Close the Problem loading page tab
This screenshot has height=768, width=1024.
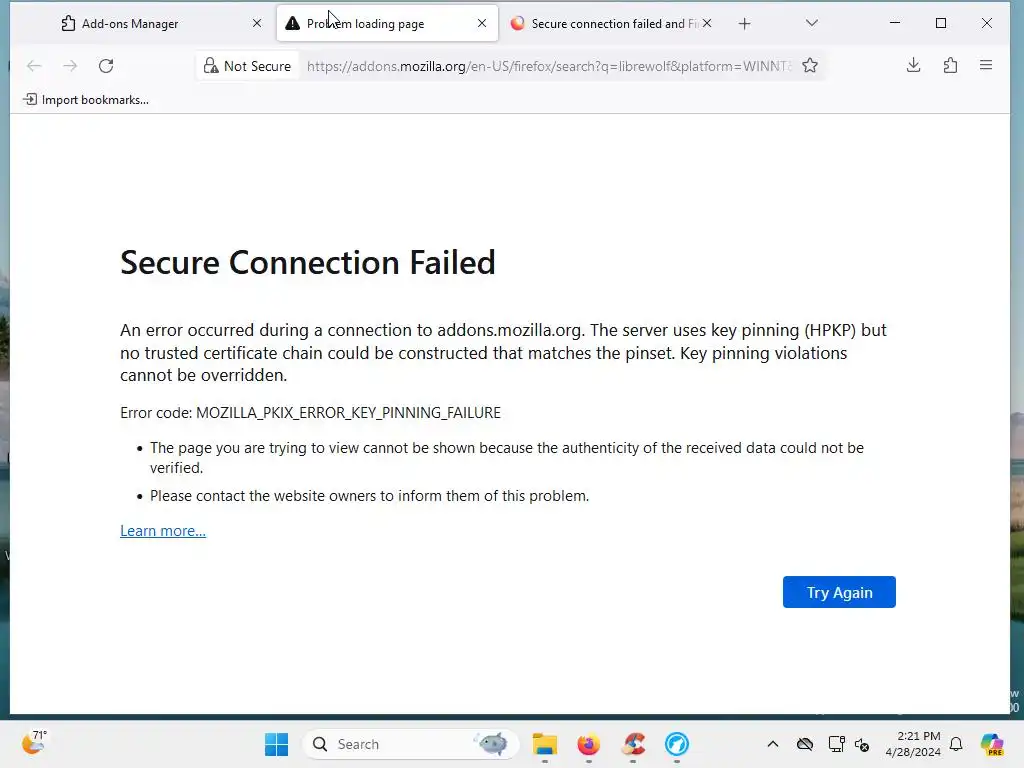click(x=482, y=24)
